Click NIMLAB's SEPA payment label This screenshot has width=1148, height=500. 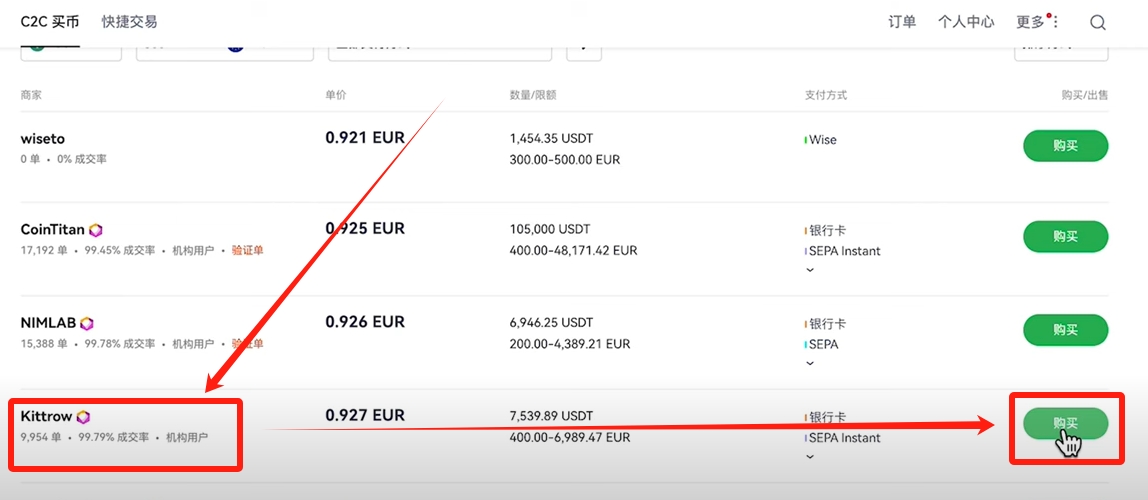coord(824,344)
